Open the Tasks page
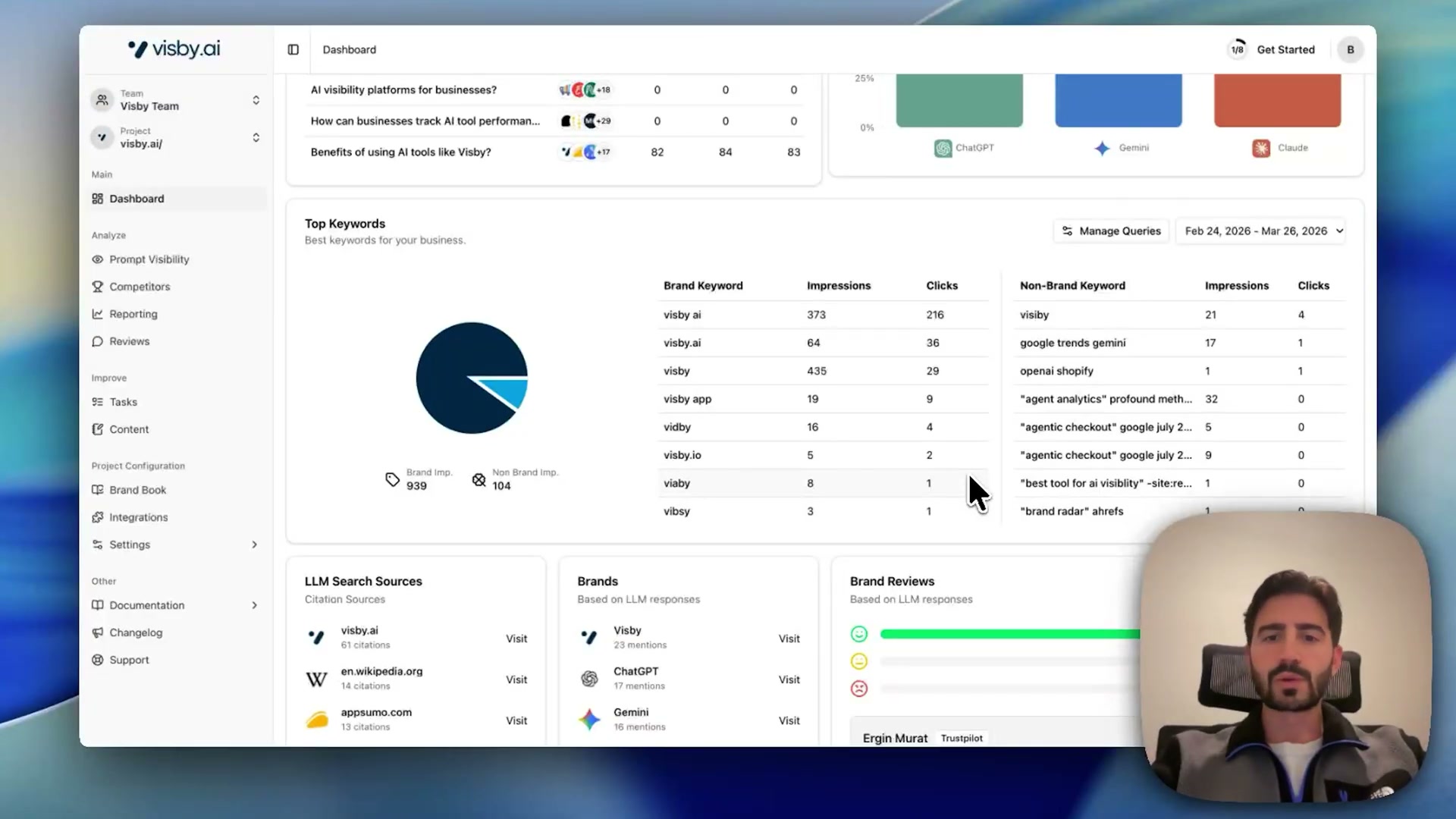This screenshot has width=1456, height=819. 123,402
